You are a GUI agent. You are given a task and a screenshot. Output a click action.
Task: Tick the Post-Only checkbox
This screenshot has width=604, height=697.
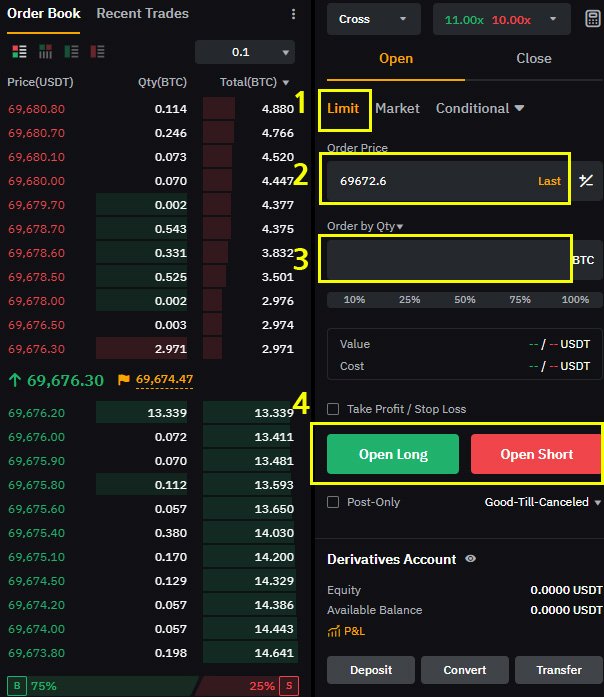click(x=333, y=502)
